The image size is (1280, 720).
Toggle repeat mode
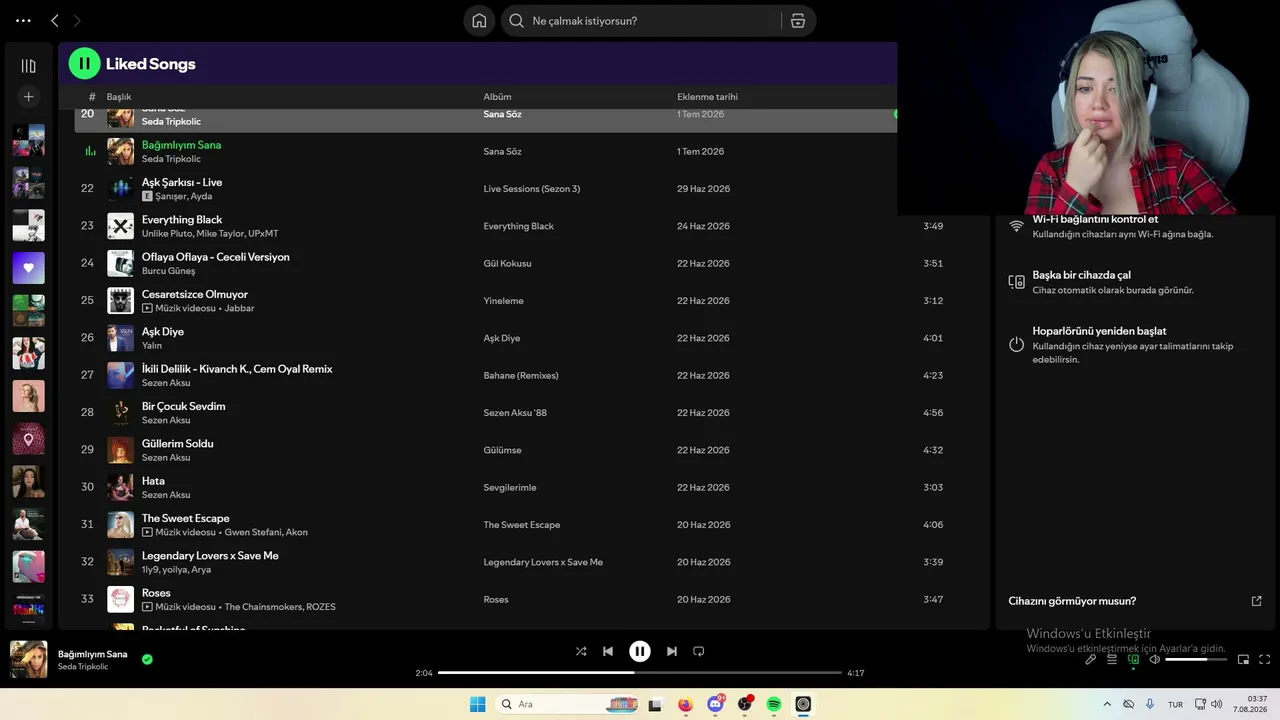[699, 651]
